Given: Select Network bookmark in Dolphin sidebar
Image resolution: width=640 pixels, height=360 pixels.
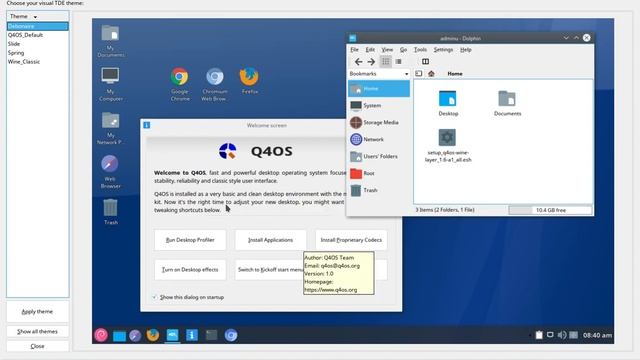Looking at the screenshot, I should click(x=379, y=139).
